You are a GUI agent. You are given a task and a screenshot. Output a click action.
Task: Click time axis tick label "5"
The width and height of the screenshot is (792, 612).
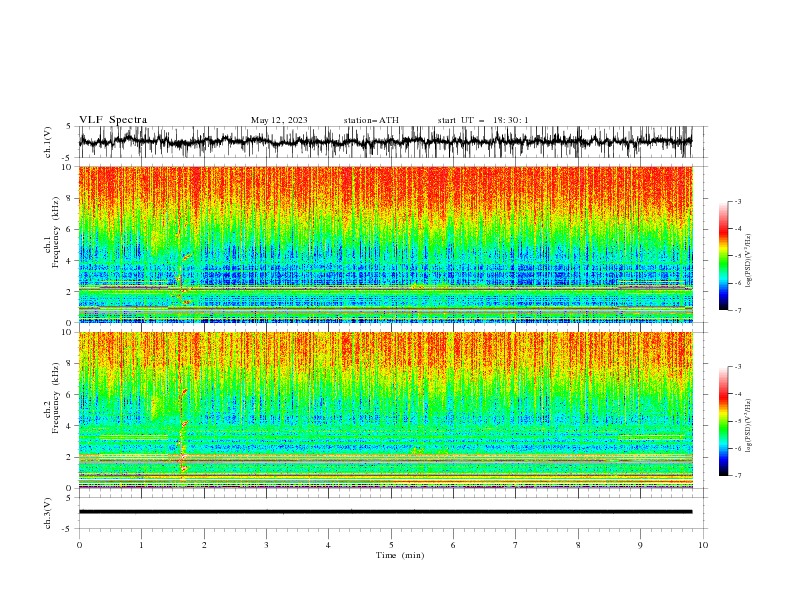pos(391,545)
